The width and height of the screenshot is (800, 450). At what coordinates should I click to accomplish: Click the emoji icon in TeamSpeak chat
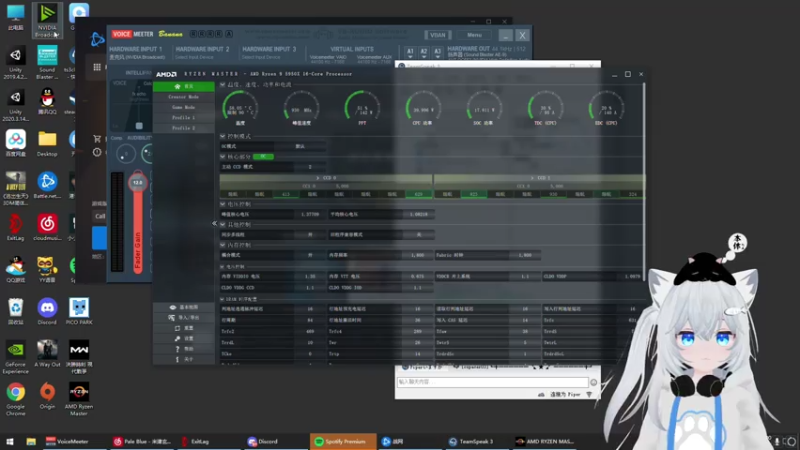tap(593, 382)
